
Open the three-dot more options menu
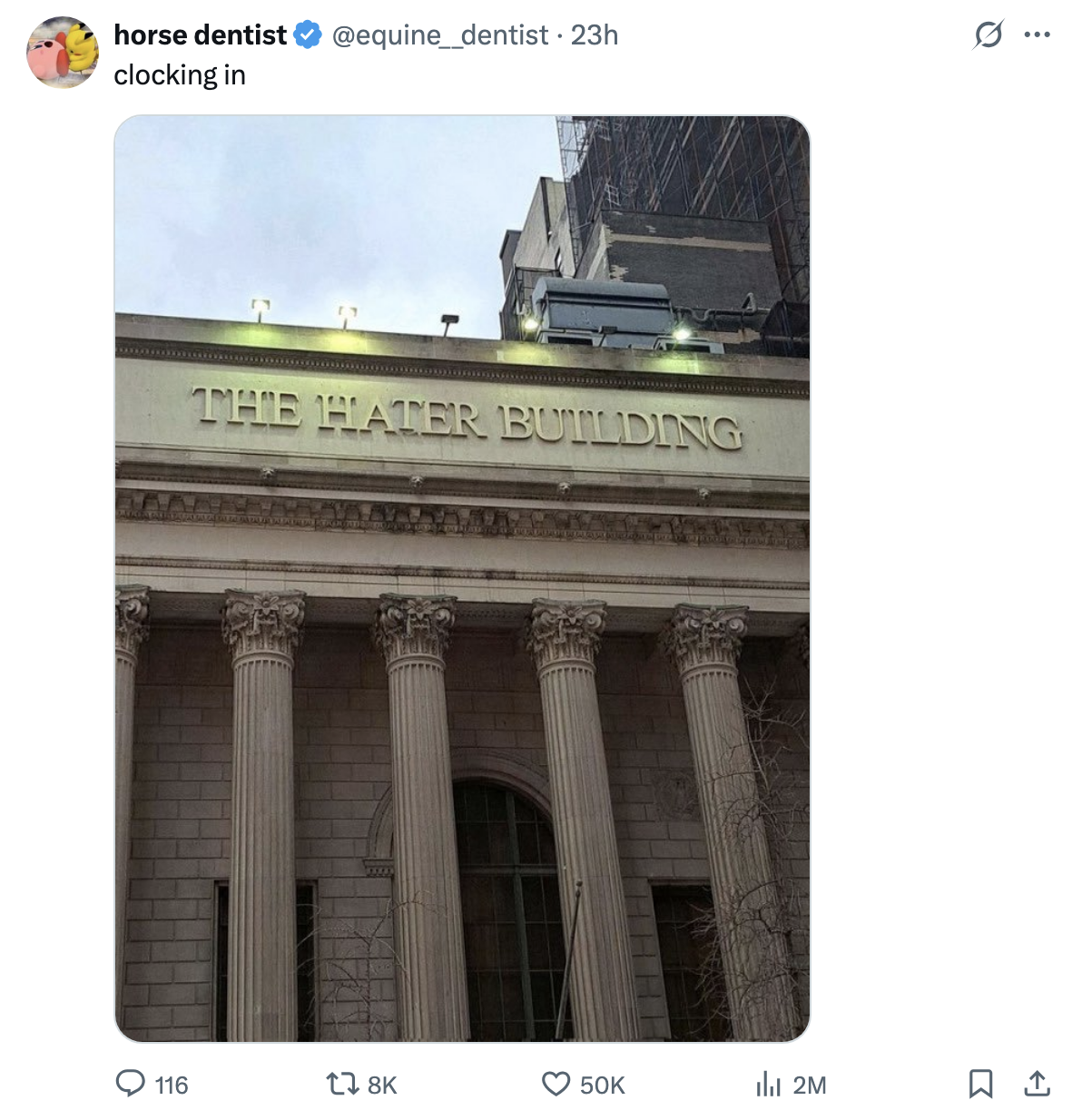pyautogui.click(x=1037, y=34)
